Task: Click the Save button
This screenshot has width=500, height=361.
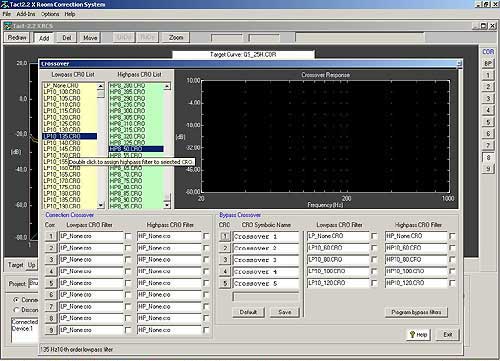Action: [x=284, y=312]
